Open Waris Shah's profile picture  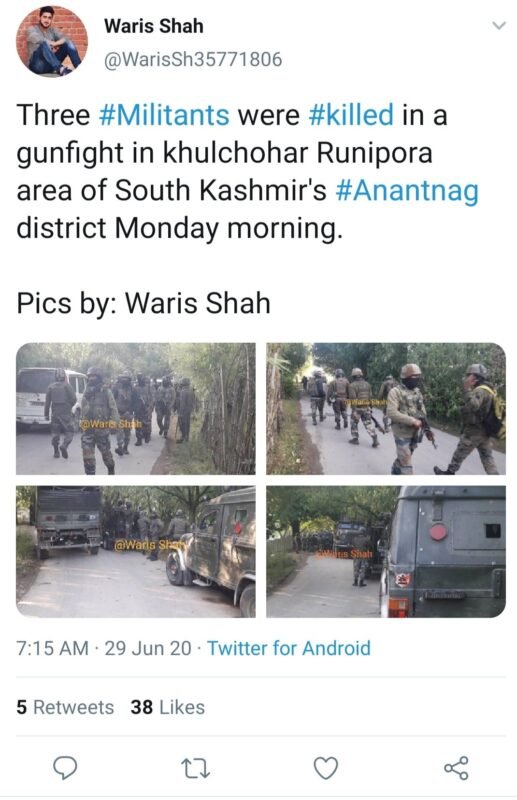[x=52, y=41]
